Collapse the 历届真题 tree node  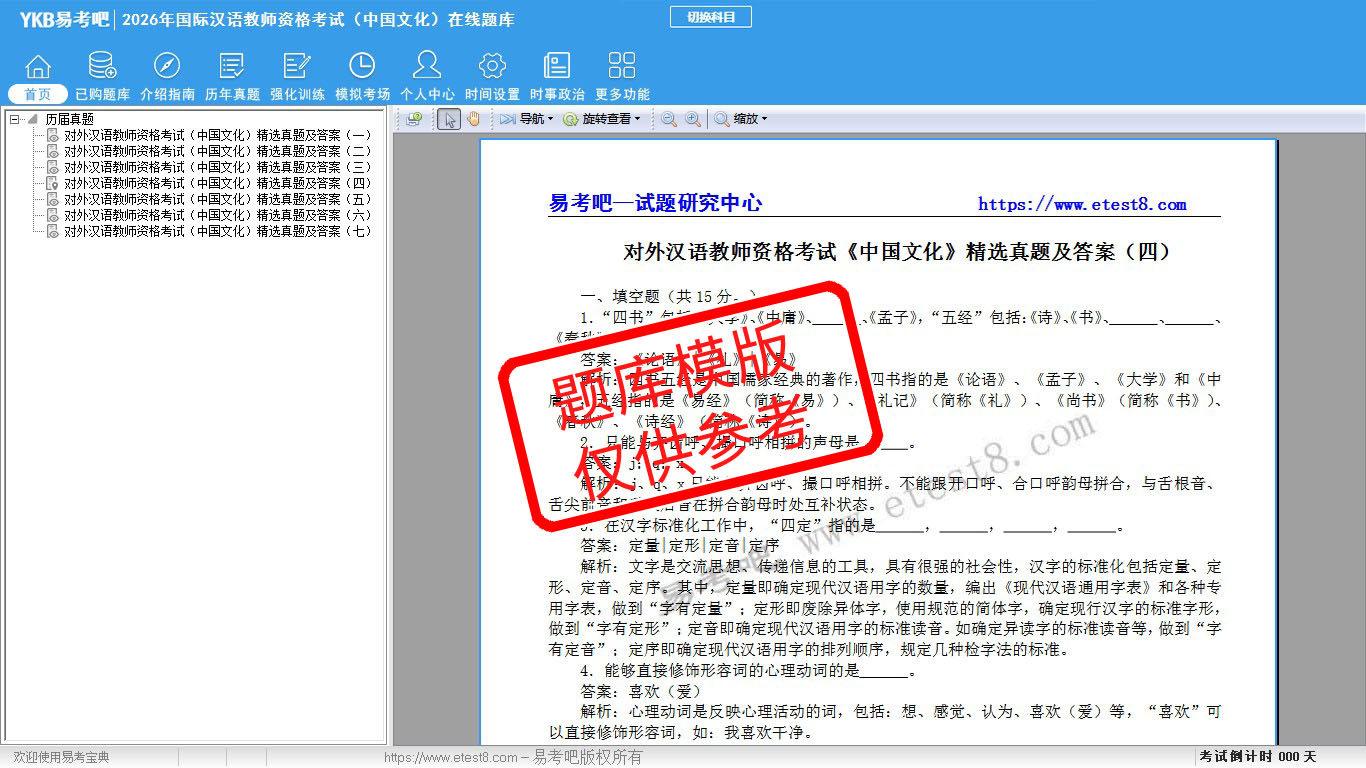15,119
